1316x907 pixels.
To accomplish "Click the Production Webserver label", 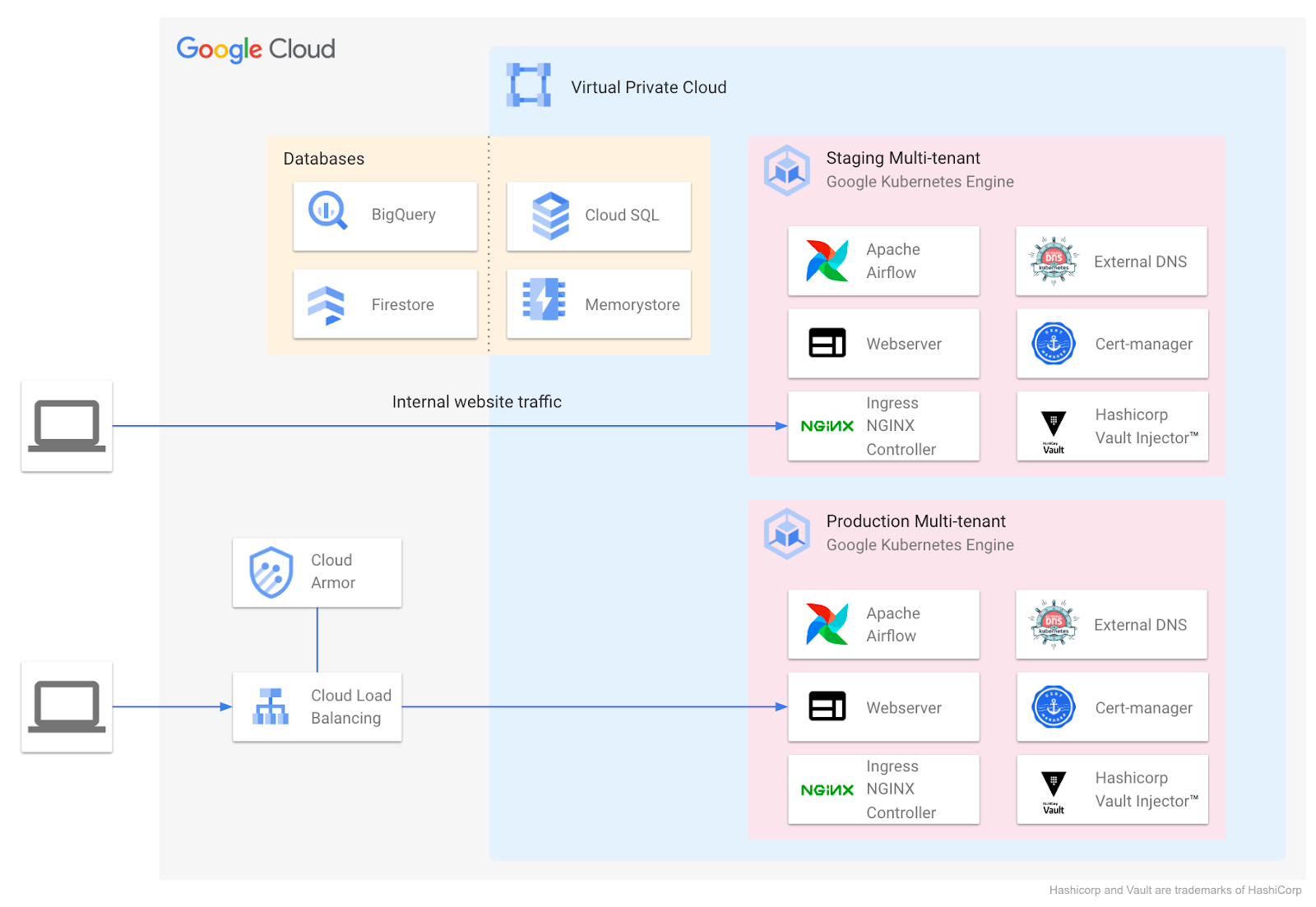I will click(904, 707).
